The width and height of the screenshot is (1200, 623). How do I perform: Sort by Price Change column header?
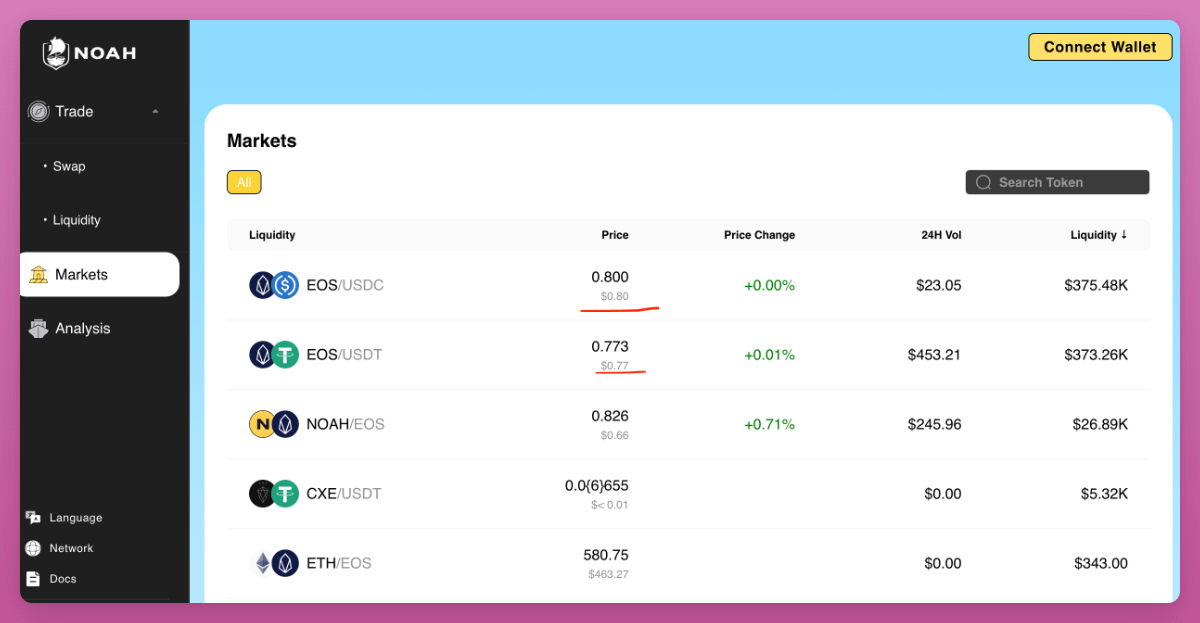tap(759, 235)
